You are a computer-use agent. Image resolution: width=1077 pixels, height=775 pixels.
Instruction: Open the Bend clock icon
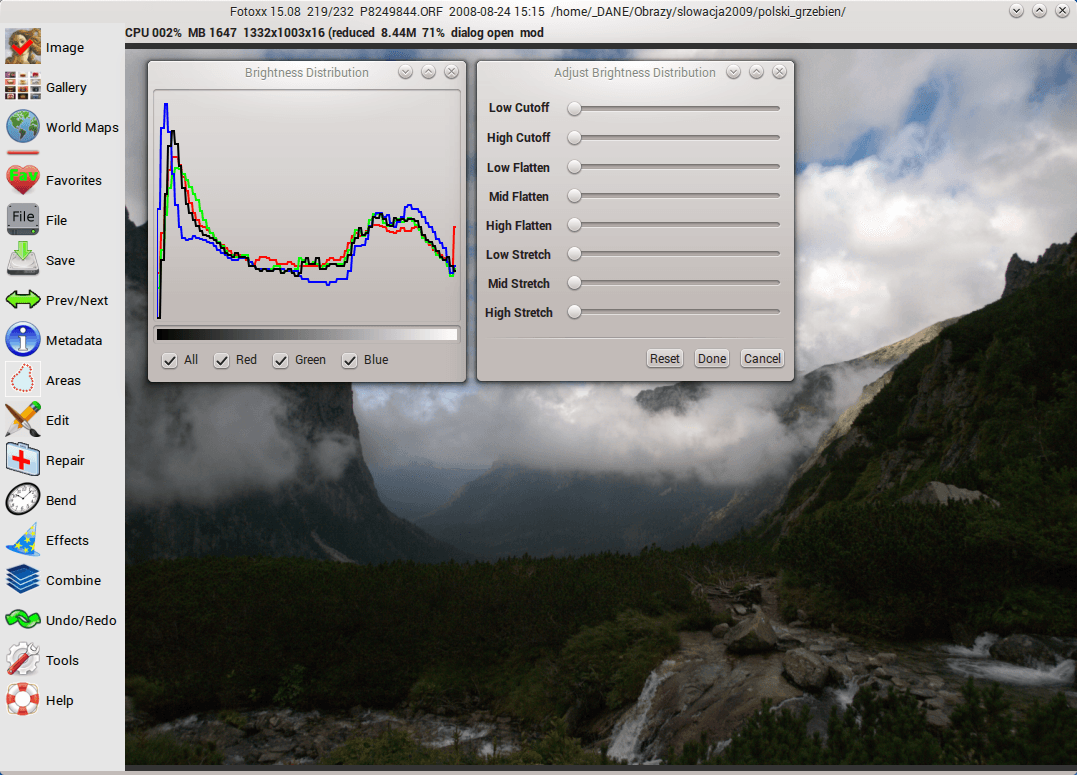tap(23, 499)
